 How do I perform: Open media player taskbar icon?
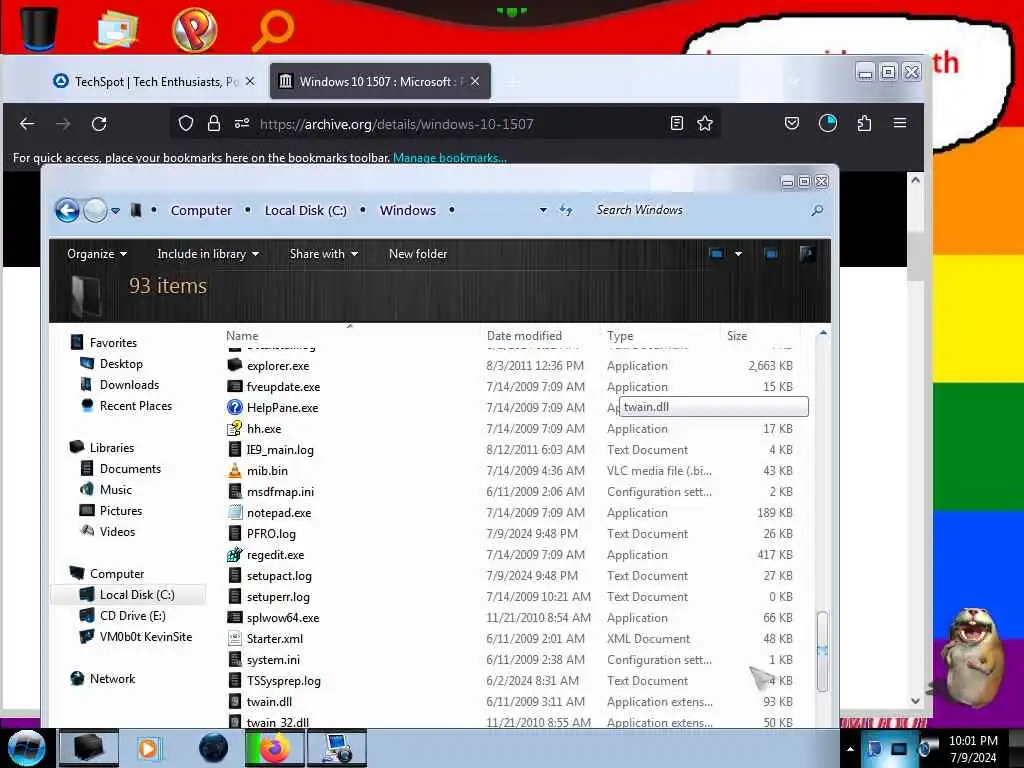[148, 748]
